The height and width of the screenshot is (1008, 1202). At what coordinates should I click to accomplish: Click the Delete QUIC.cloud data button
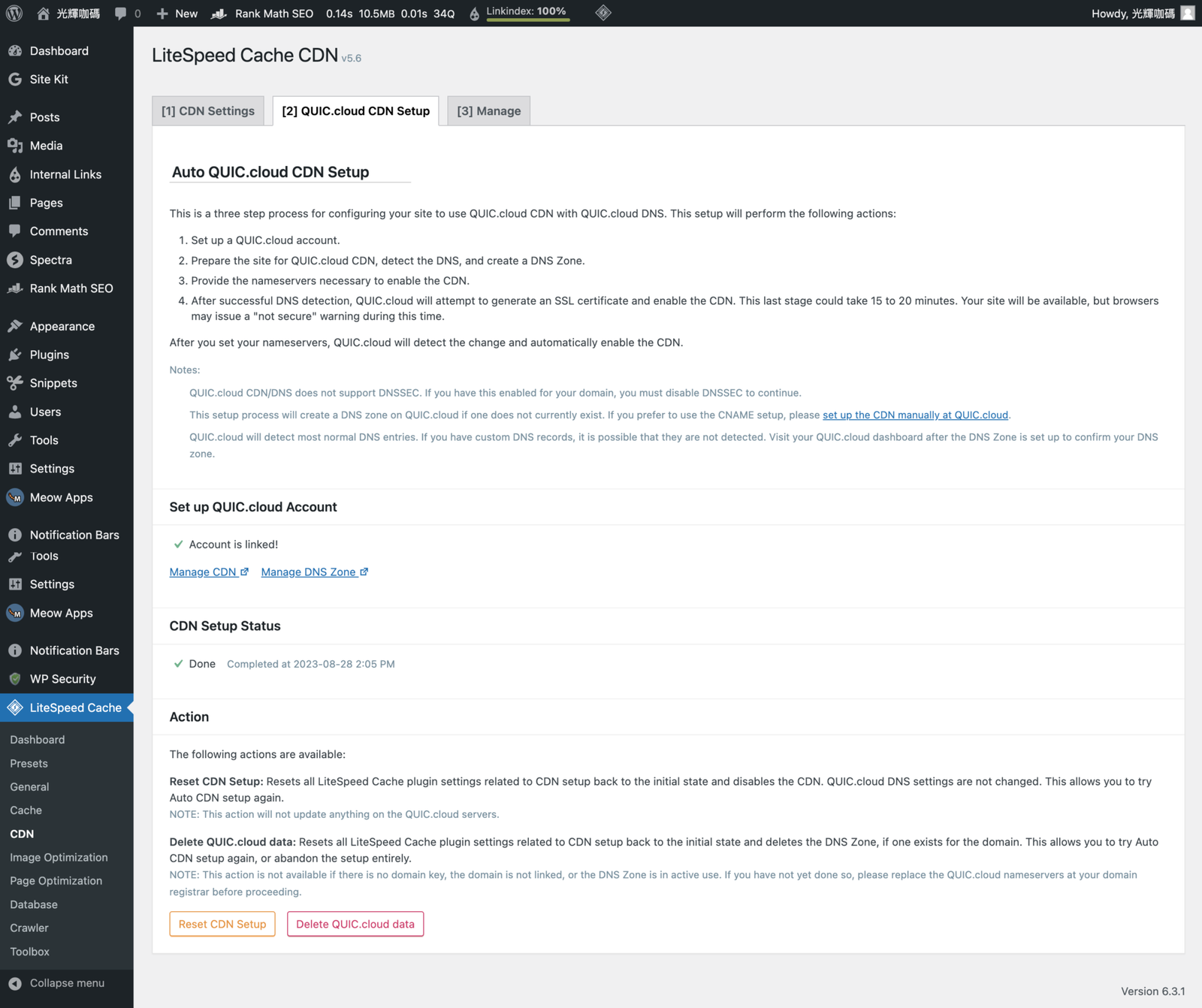point(355,924)
